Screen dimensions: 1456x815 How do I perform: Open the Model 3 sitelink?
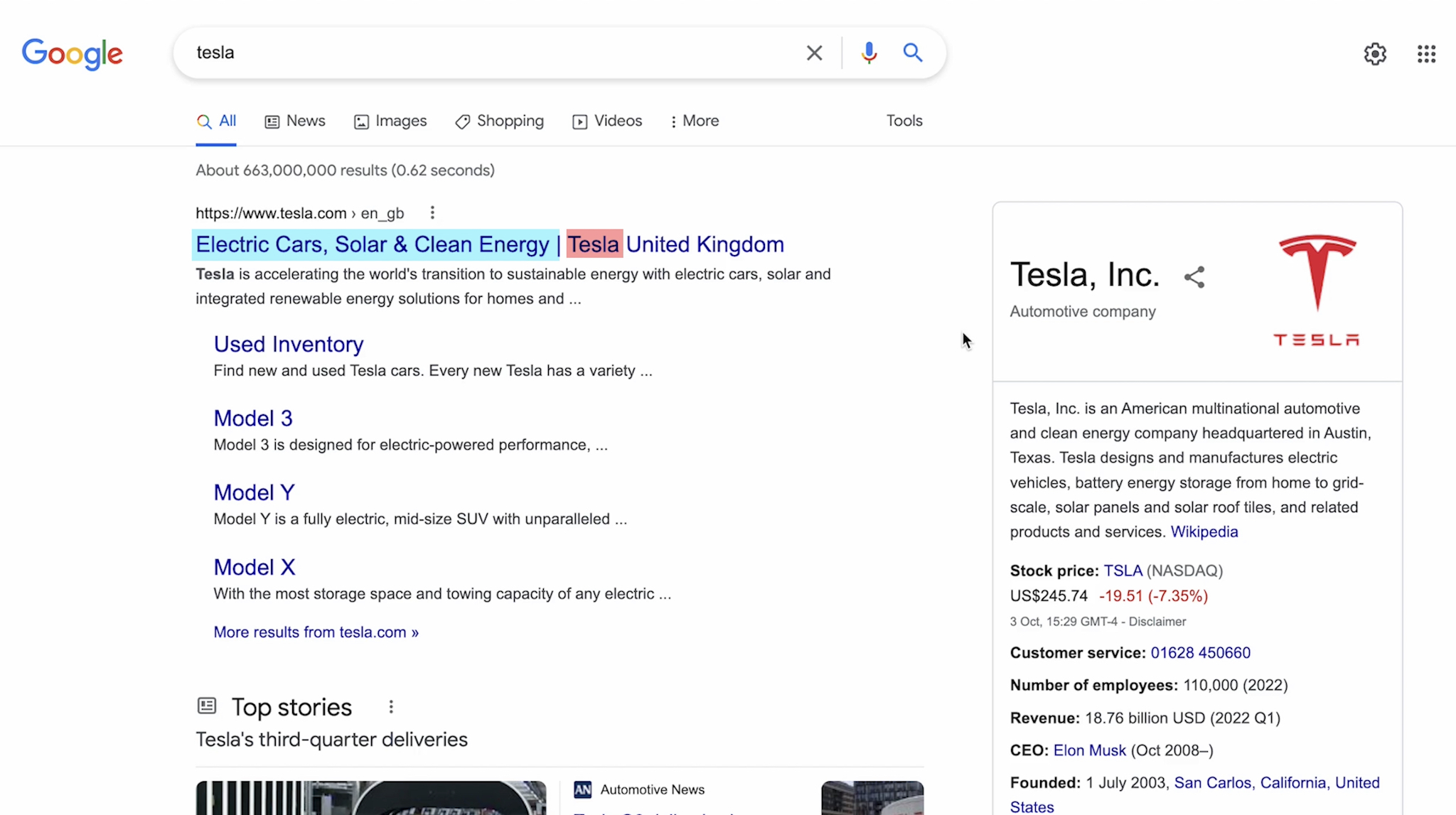[253, 419]
